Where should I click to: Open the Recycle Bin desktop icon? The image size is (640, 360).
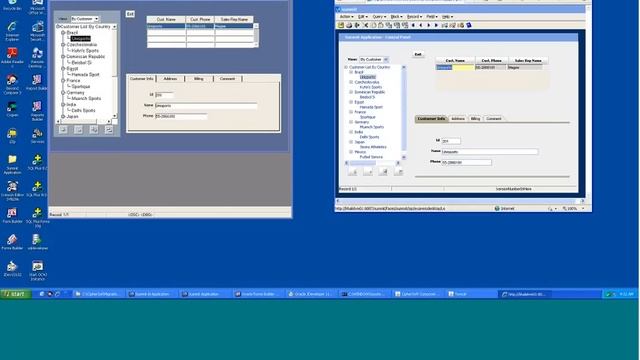[x=12, y=4]
